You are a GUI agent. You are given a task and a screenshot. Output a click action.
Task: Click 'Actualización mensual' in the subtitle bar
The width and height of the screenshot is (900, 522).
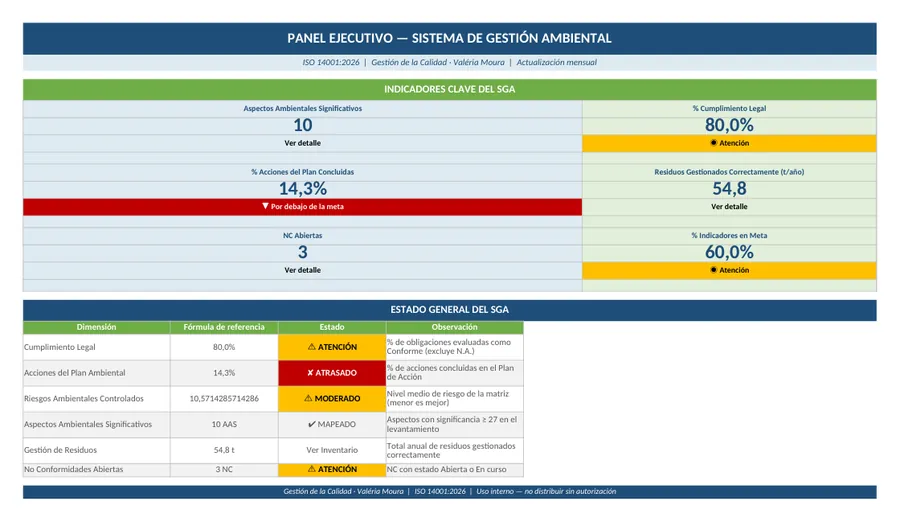(556, 63)
